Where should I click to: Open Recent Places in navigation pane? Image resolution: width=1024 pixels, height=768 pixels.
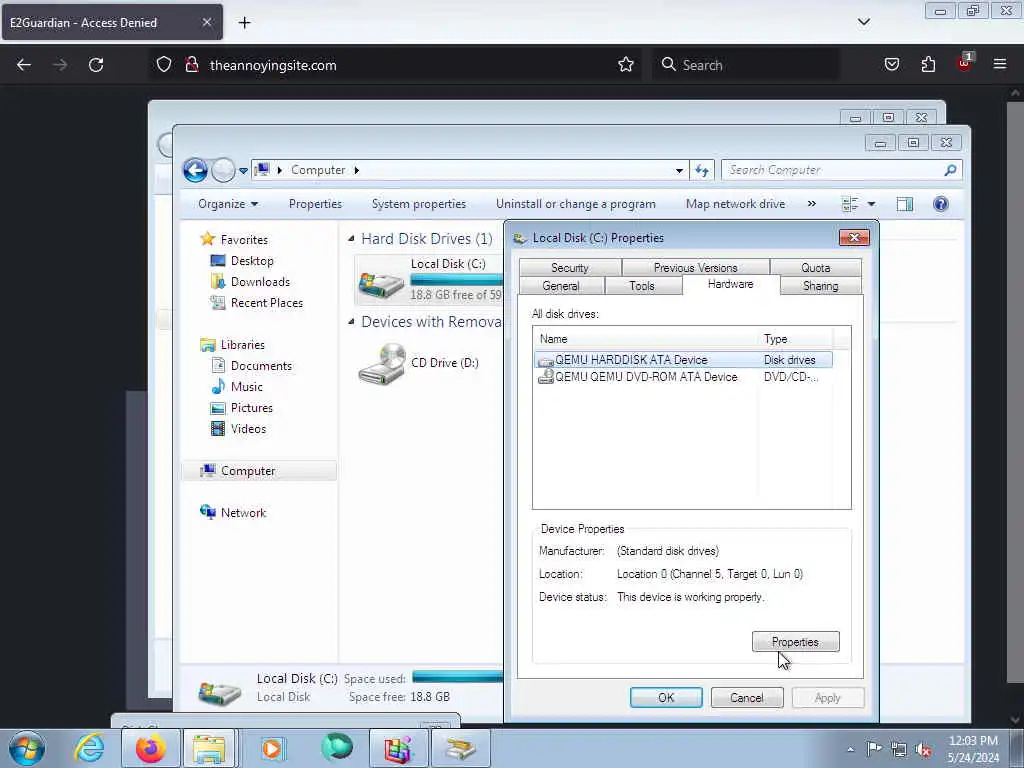[266, 302]
